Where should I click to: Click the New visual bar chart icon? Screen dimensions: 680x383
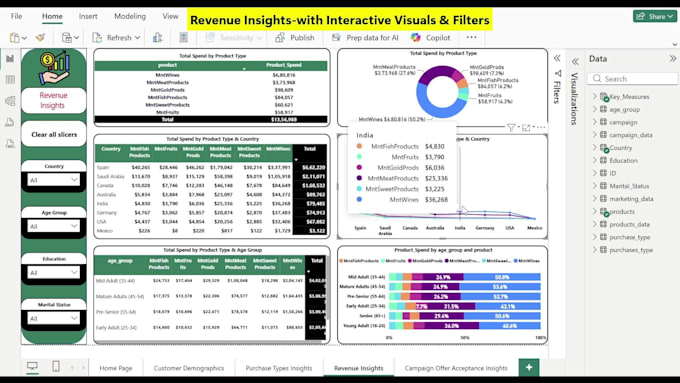click(x=158, y=38)
